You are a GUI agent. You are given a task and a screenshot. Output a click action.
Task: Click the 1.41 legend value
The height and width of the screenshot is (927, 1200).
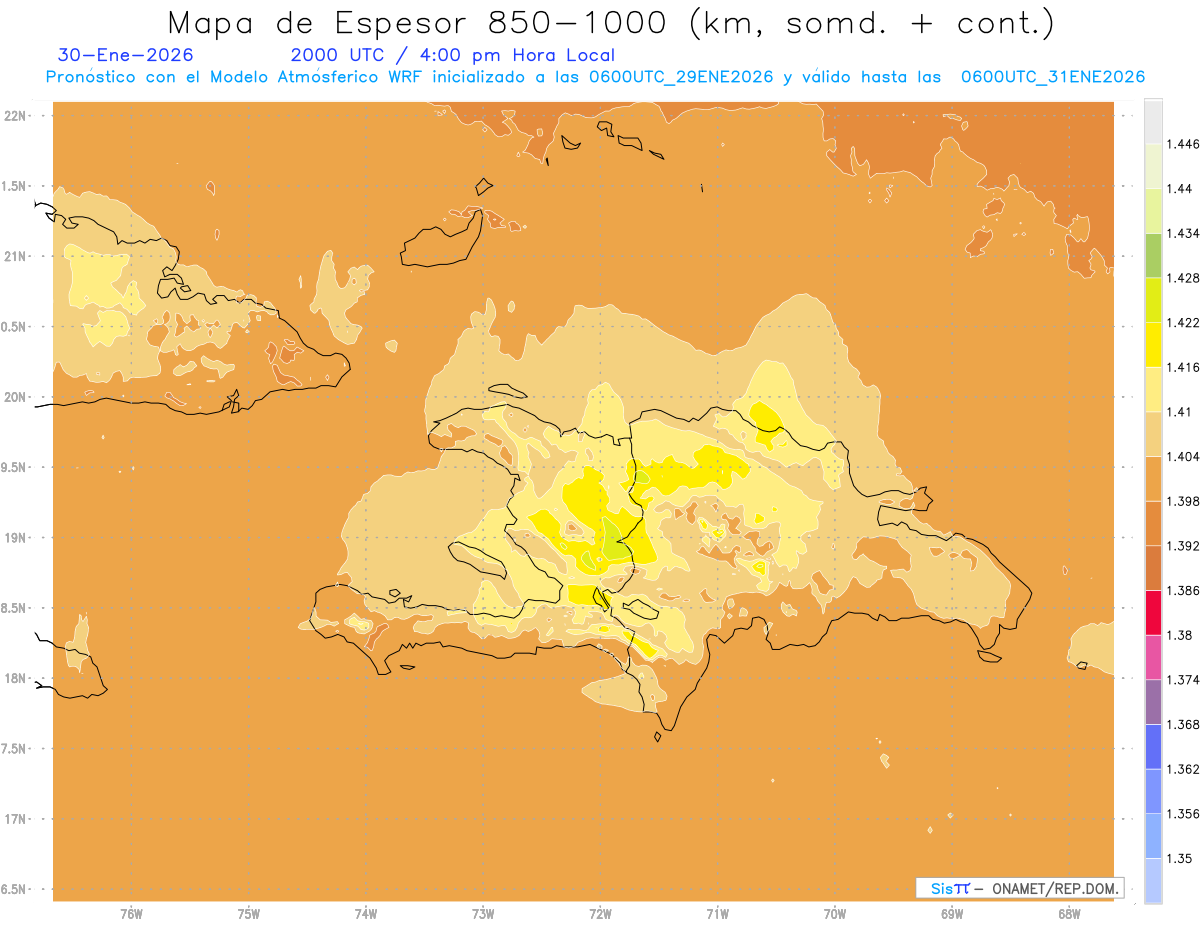click(x=1180, y=412)
